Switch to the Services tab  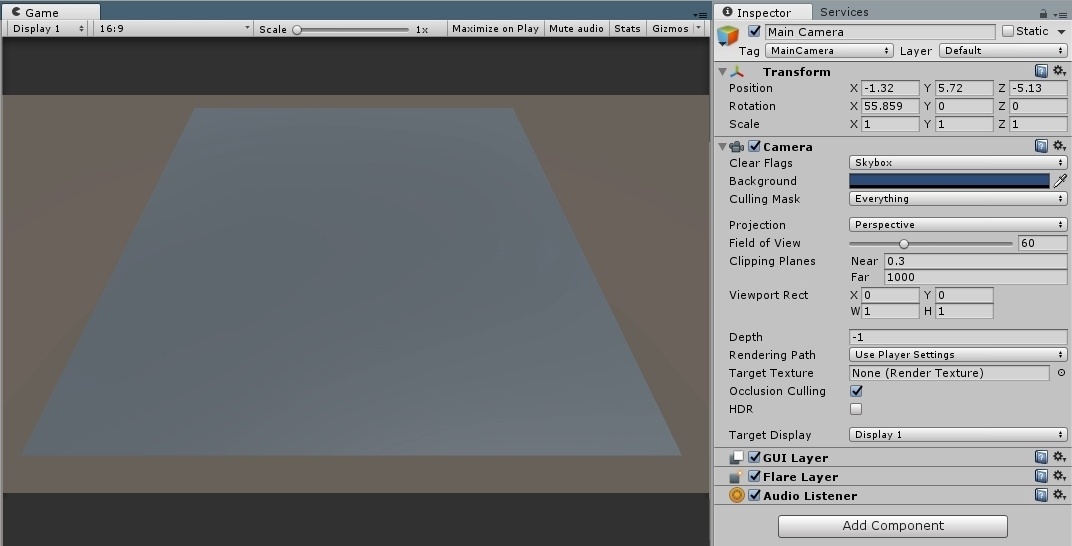[844, 12]
